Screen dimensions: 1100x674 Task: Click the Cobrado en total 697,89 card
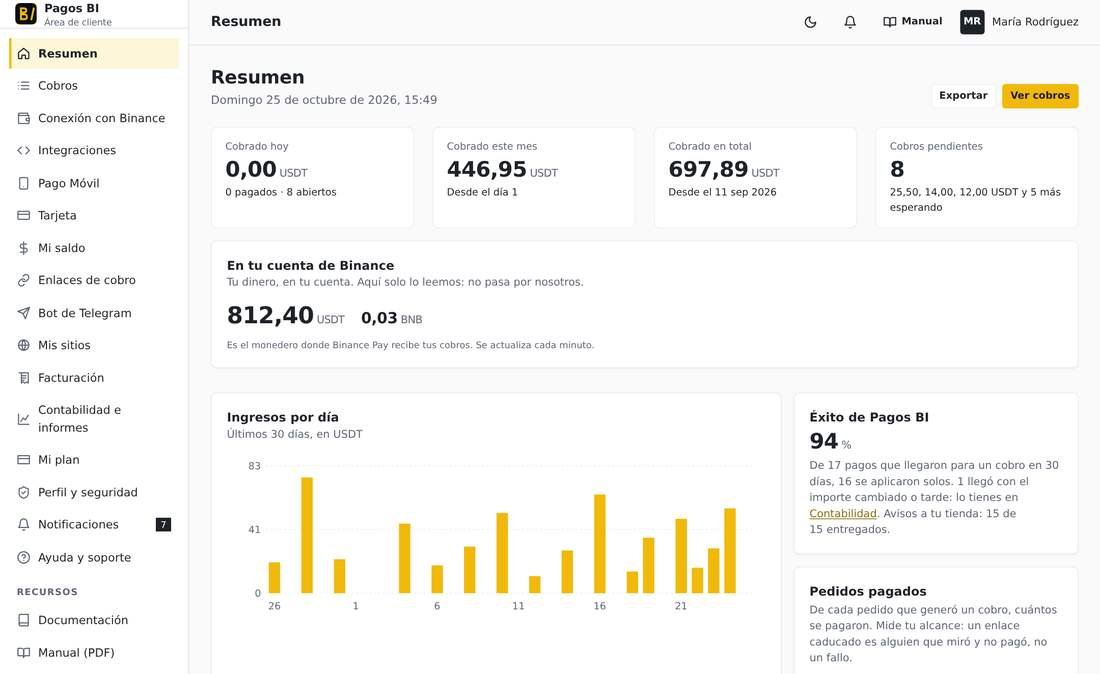click(x=755, y=177)
